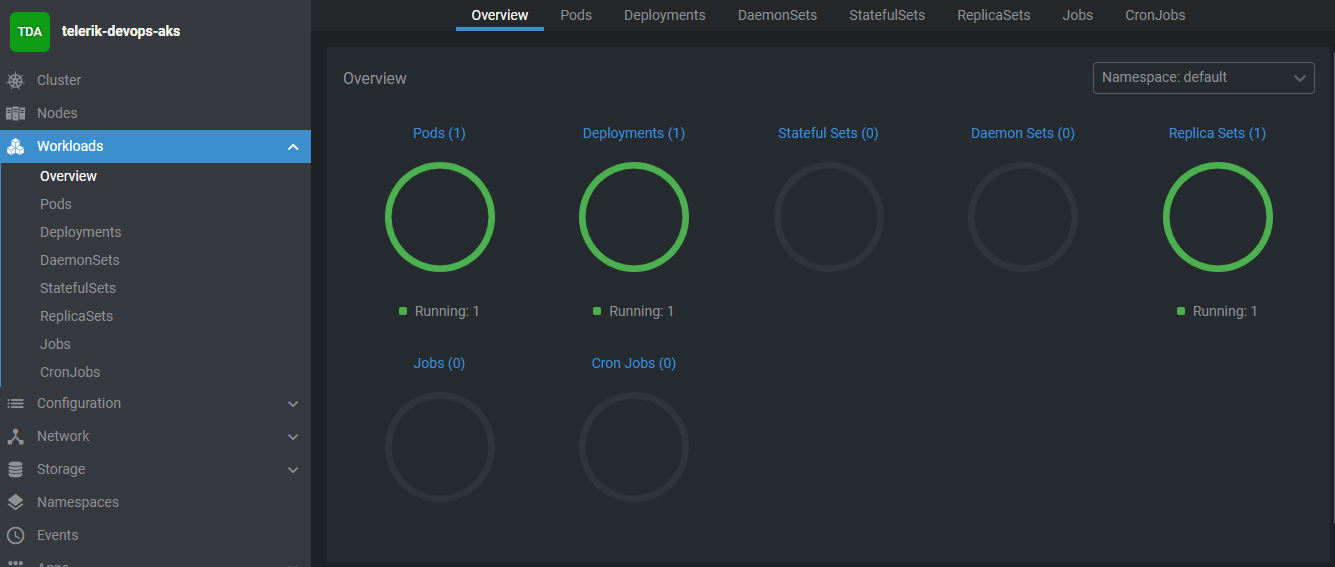Click Running: 1 legend under Deployments
The width and height of the screenshot is (1335, 567).
634,311
